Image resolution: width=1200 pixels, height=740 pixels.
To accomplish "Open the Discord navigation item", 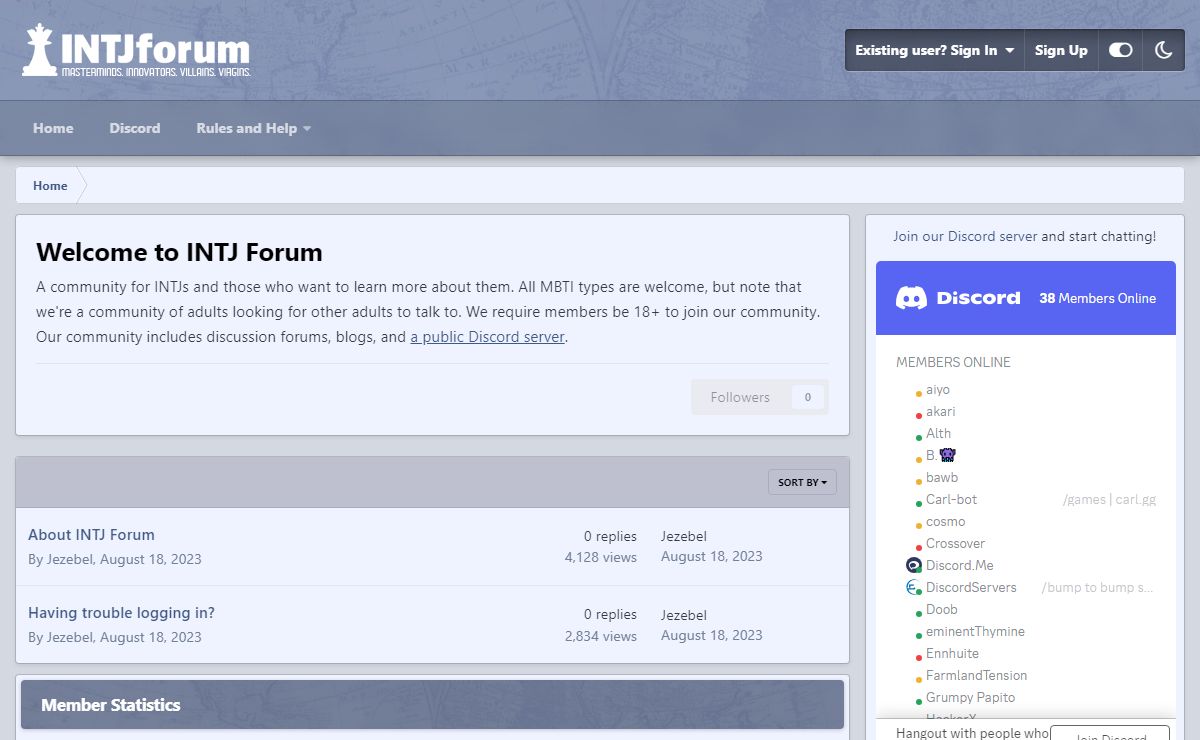I will tap(135, 128).
